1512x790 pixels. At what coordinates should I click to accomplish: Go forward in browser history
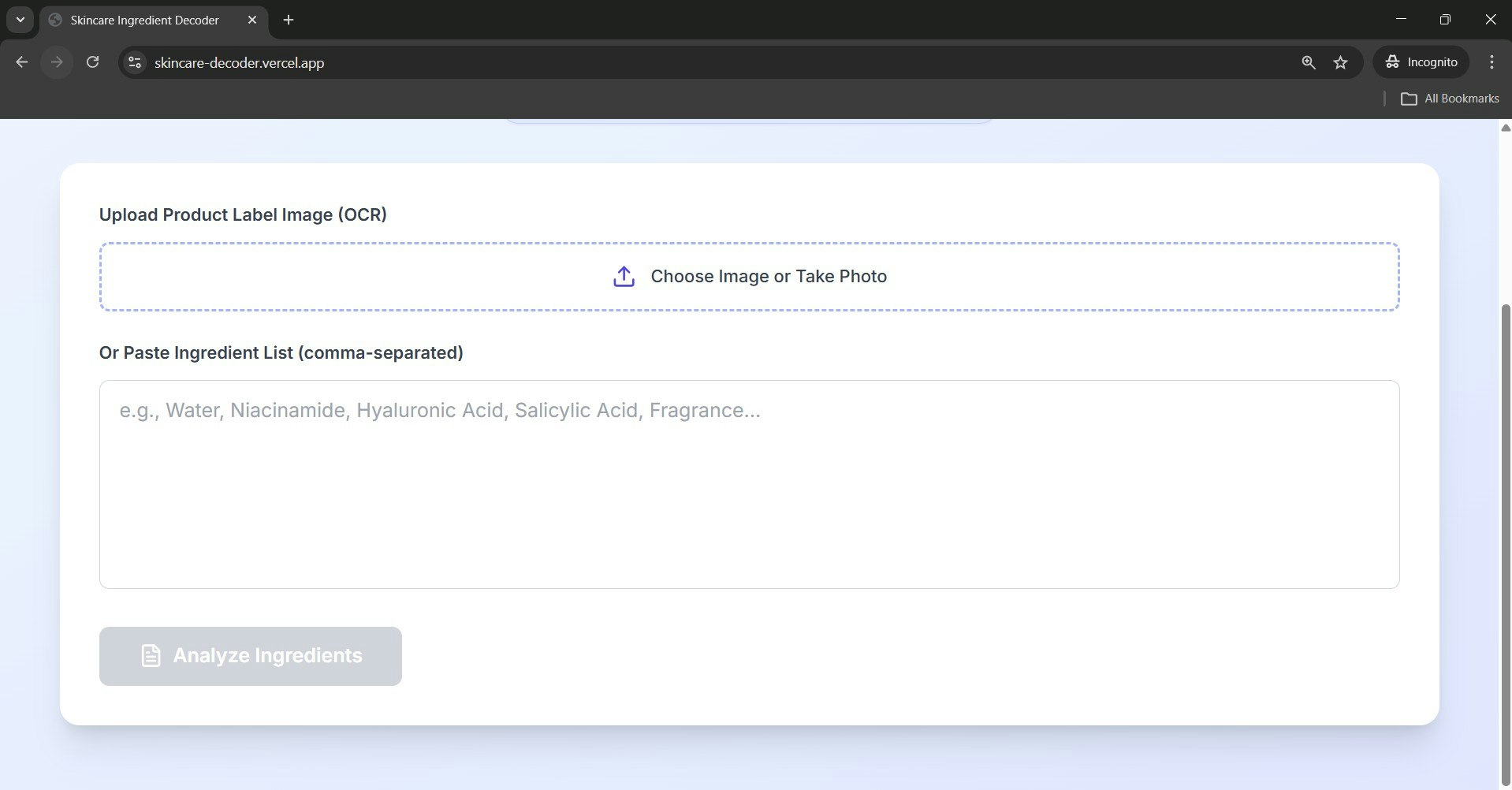coord(57,62)
